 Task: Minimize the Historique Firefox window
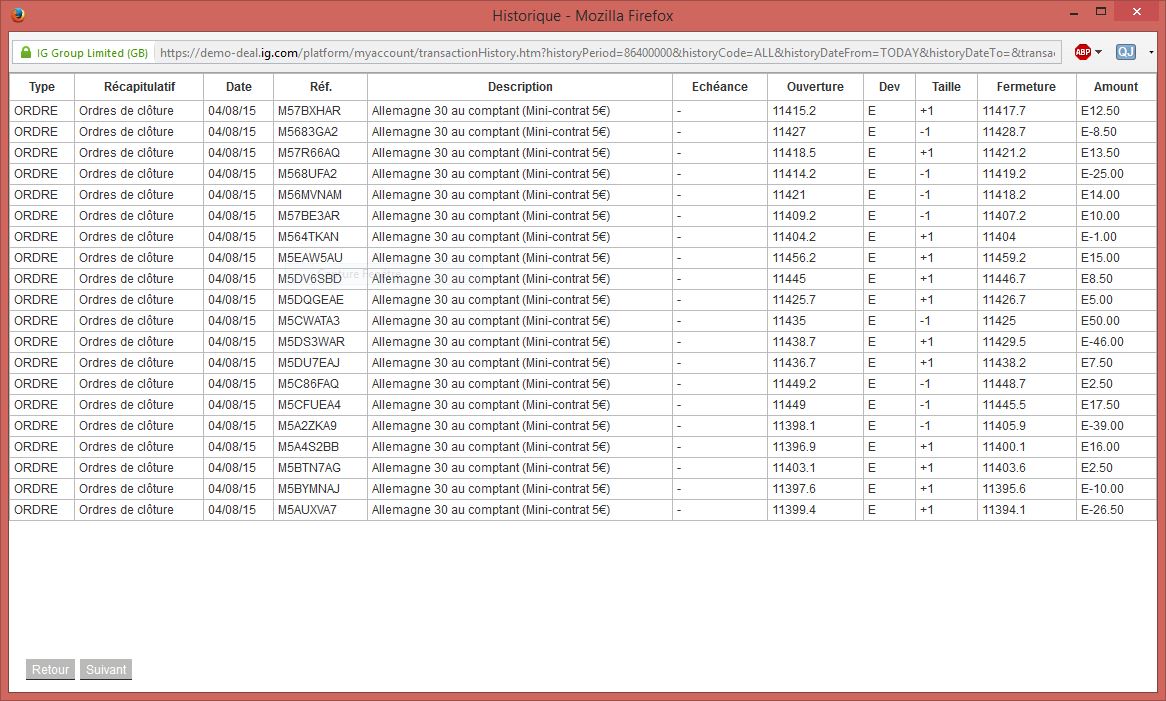(1074, 13)
